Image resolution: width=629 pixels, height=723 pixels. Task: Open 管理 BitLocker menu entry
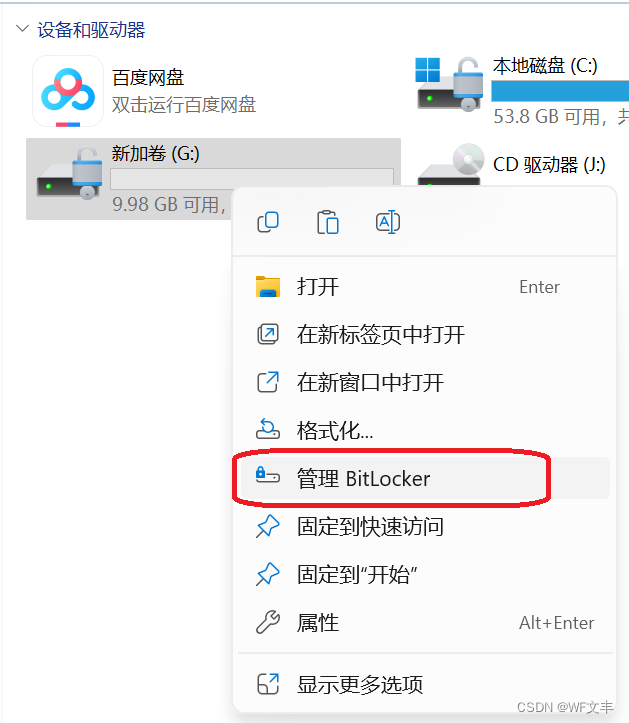[424, 478]
